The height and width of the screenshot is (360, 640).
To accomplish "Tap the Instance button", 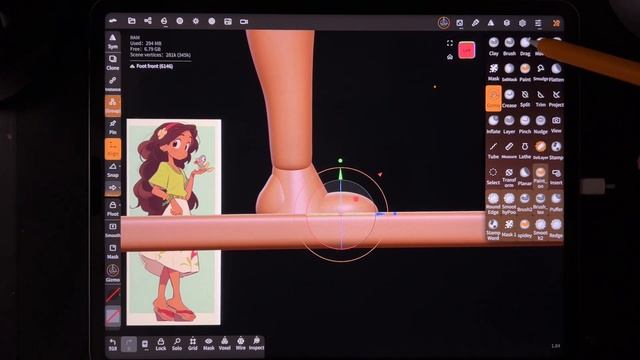I will (113, 84).
